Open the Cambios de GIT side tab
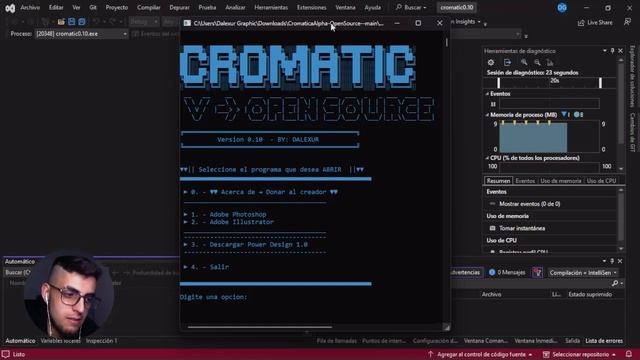Screen dimensions: 640x360 (632, 132)
